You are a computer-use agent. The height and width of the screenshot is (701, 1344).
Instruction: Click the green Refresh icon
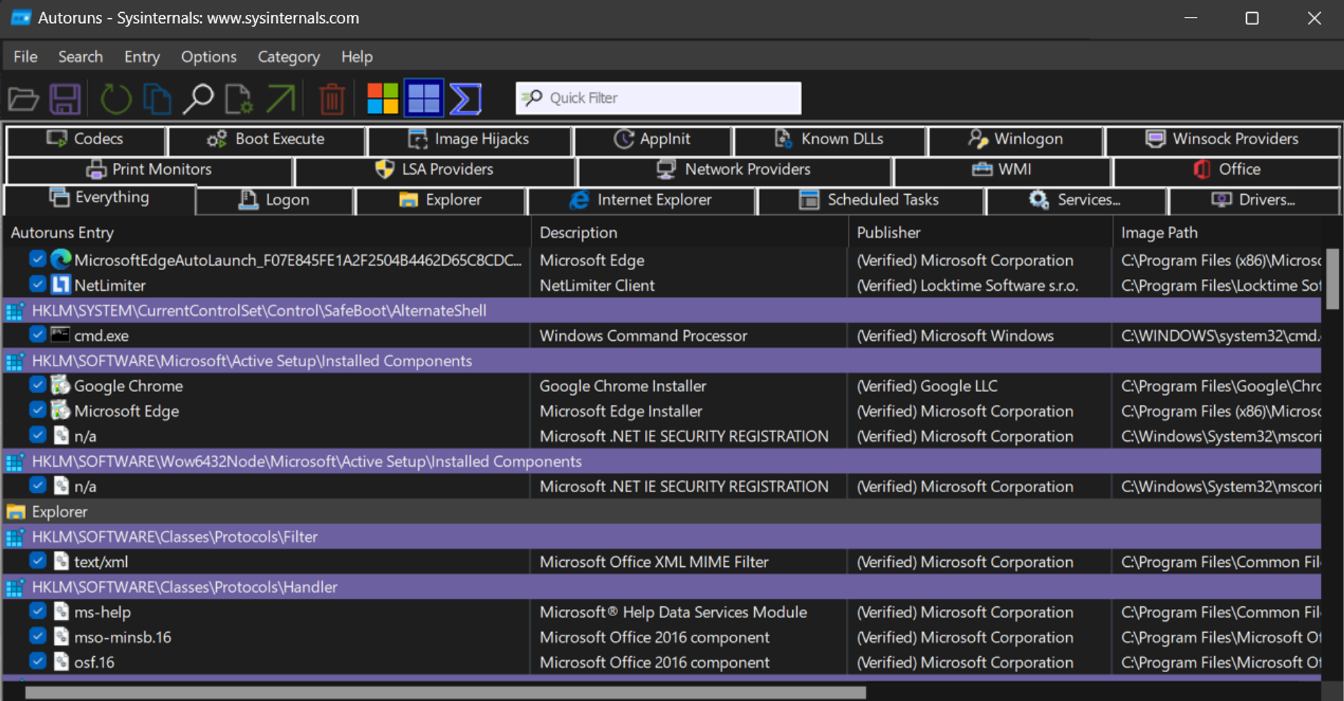click(x=116, y=98)
